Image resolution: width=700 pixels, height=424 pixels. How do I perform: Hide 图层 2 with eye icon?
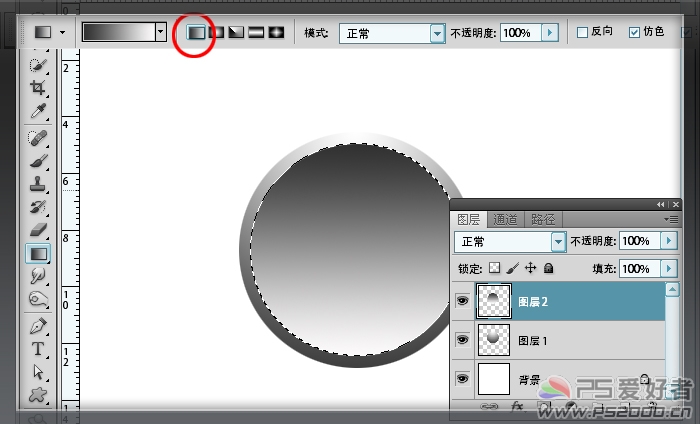click(x=462, y=301)
